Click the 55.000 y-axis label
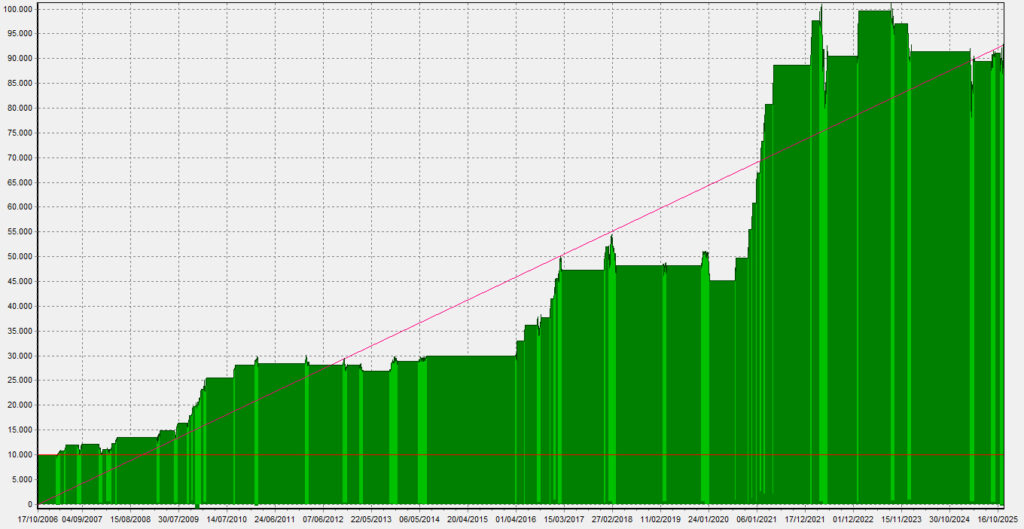1024x529 pixels. (x=18, y=232)
